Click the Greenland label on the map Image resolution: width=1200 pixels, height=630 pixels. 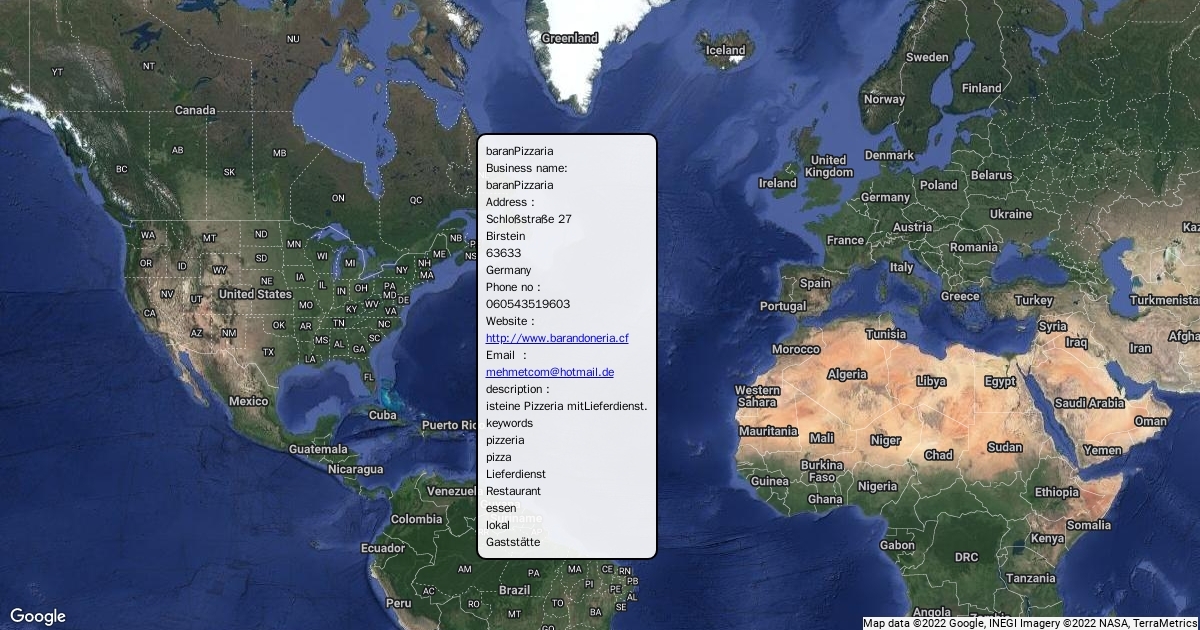(570, 38)
